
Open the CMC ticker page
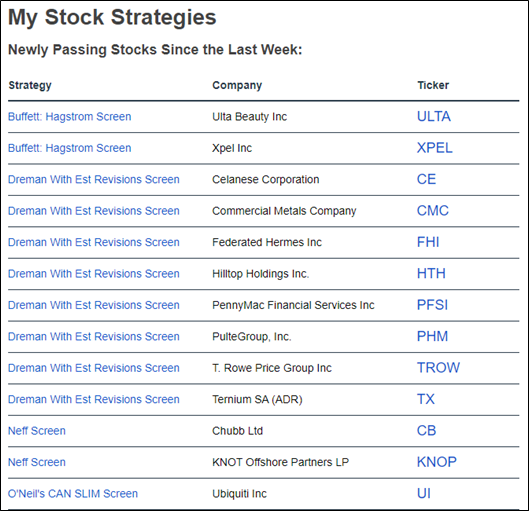[x=433, y=211]
